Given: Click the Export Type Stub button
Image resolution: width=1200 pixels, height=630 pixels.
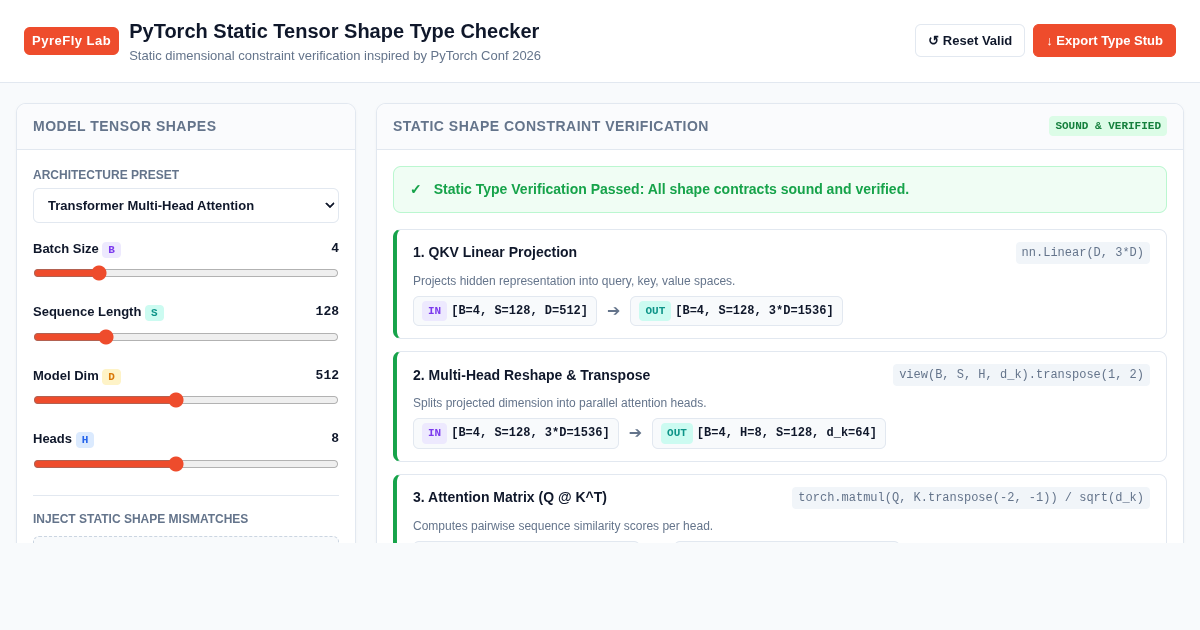Looking at the screenshot, I should (1104, 41).
